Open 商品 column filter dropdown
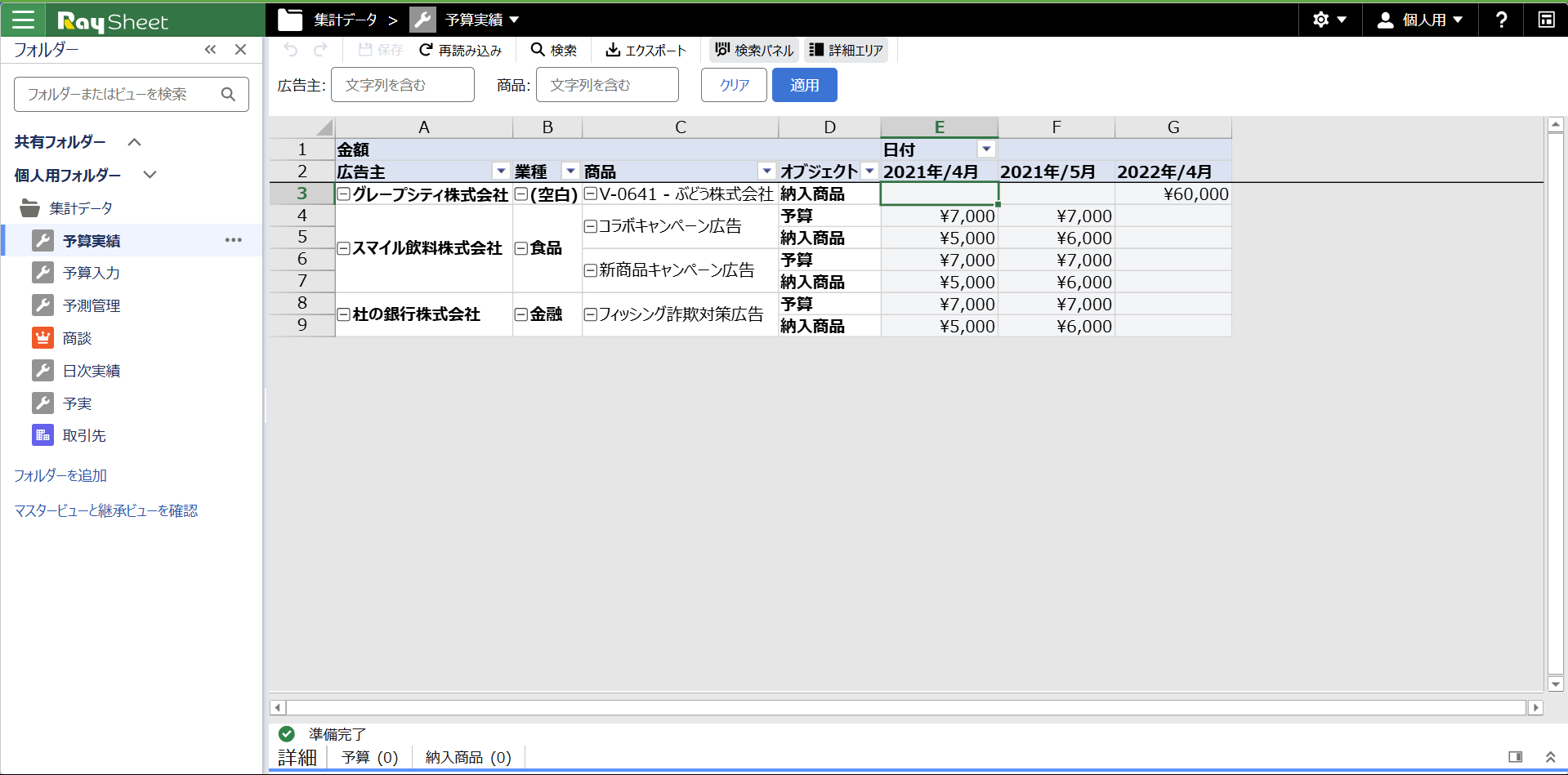 click(x=766, y=171)
